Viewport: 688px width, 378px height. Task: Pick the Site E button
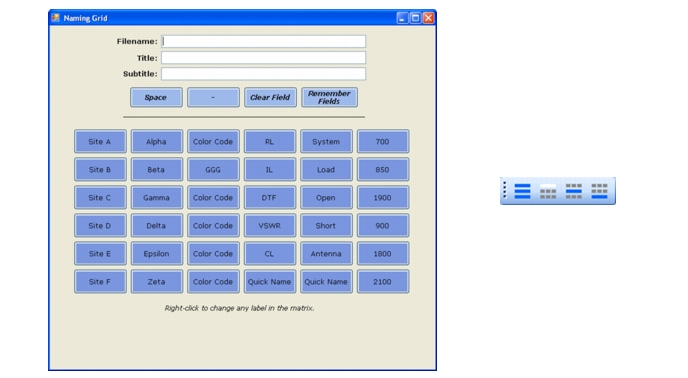coord(100,254)
